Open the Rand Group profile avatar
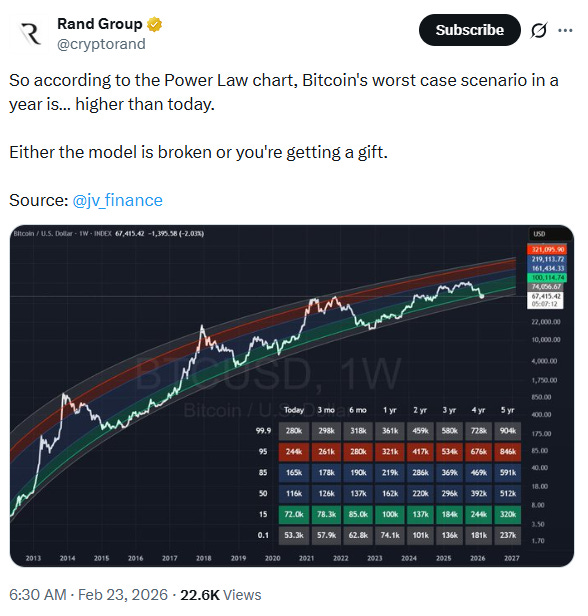 [30, 34]
